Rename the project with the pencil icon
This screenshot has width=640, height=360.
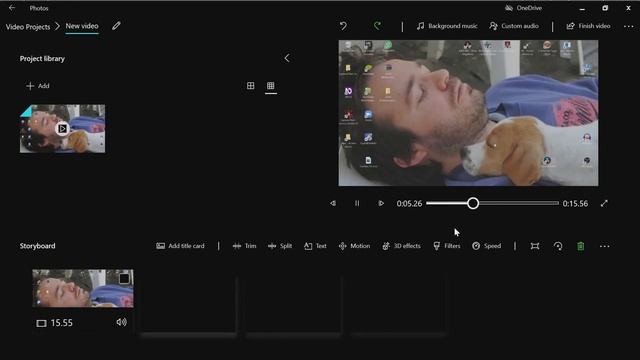coord(116,26)
